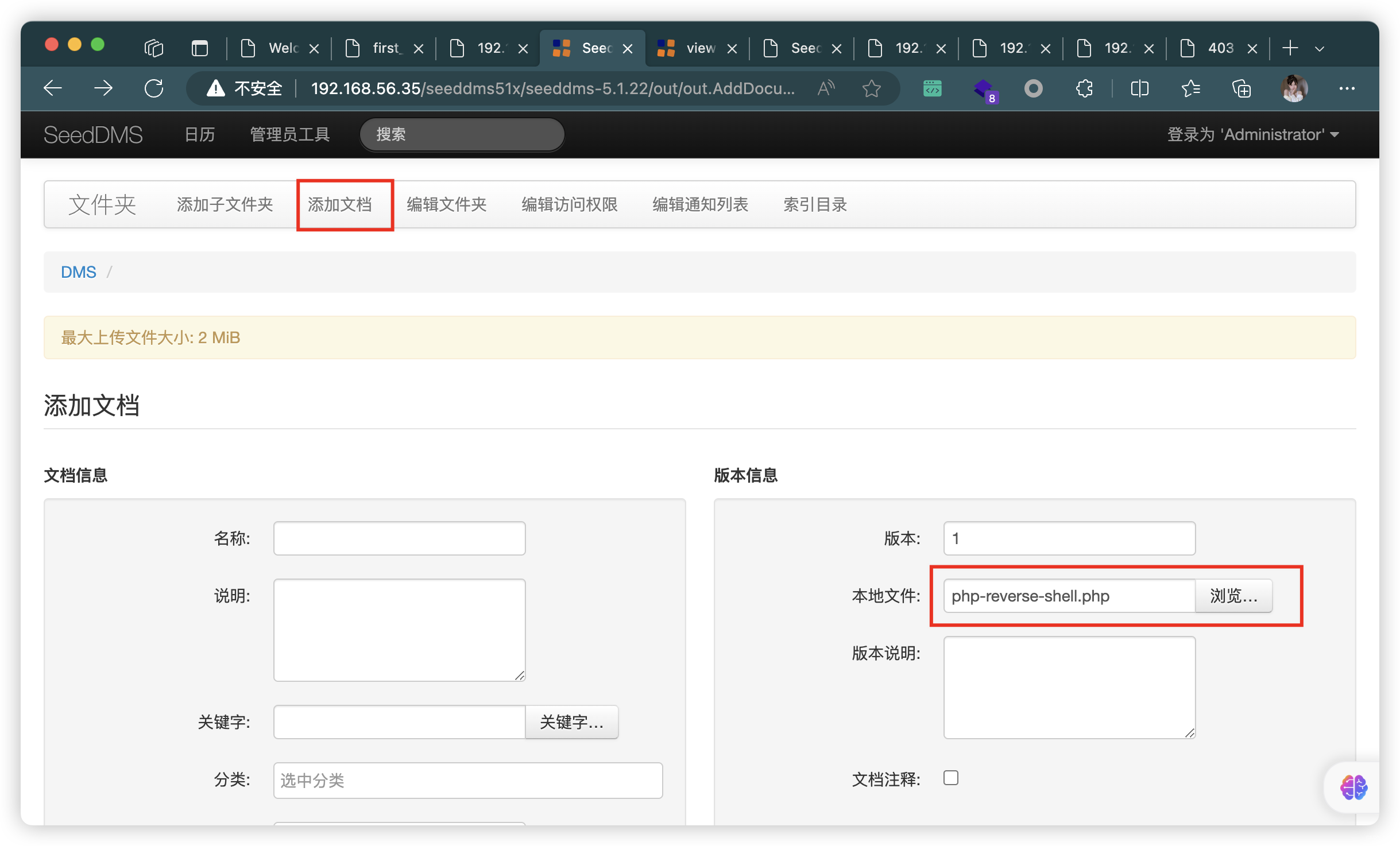
Task: Select 编辑访问权限 in folder menu
Action: (x=570, y=204)
